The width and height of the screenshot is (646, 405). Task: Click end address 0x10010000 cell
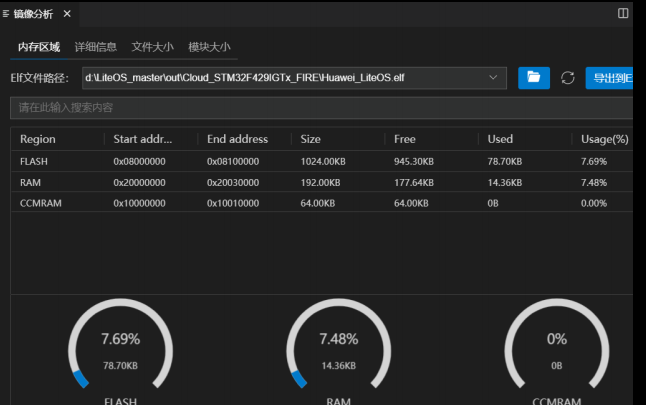pos(233,203)
